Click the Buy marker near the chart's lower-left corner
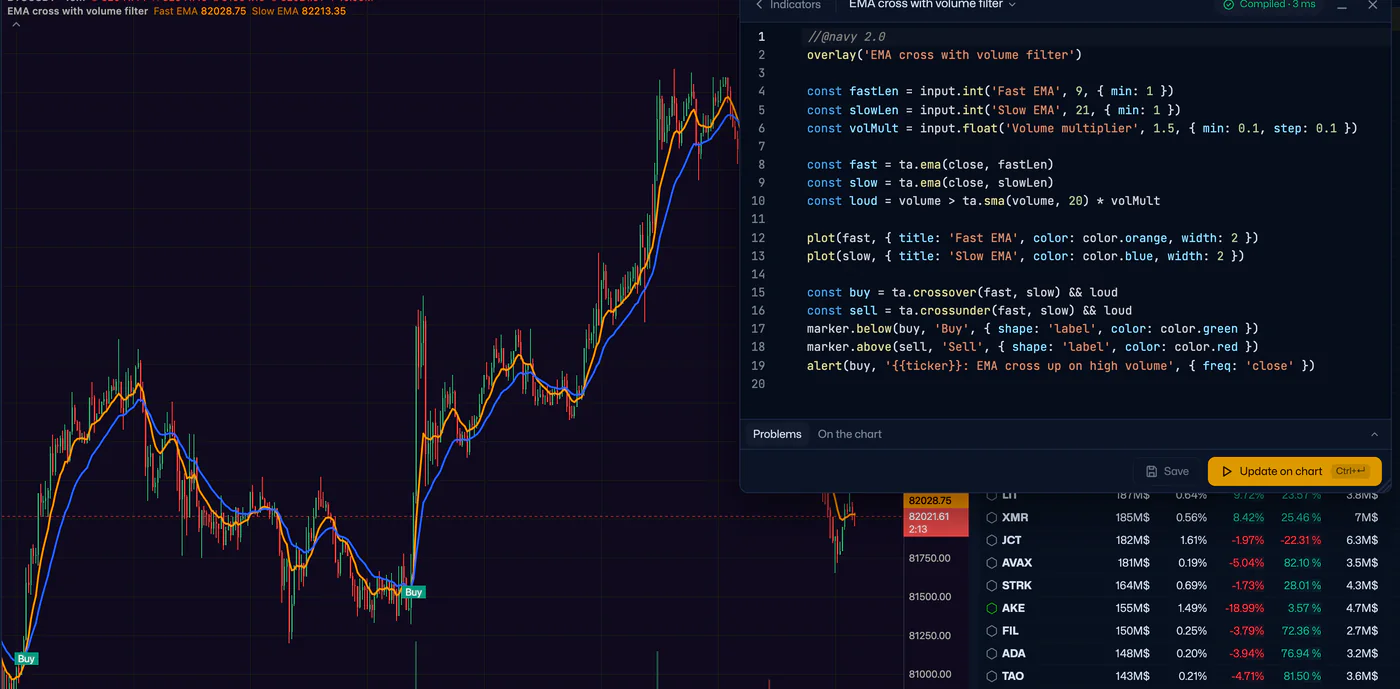Viewport: 1400px width, 689px height. coord(26,658)
